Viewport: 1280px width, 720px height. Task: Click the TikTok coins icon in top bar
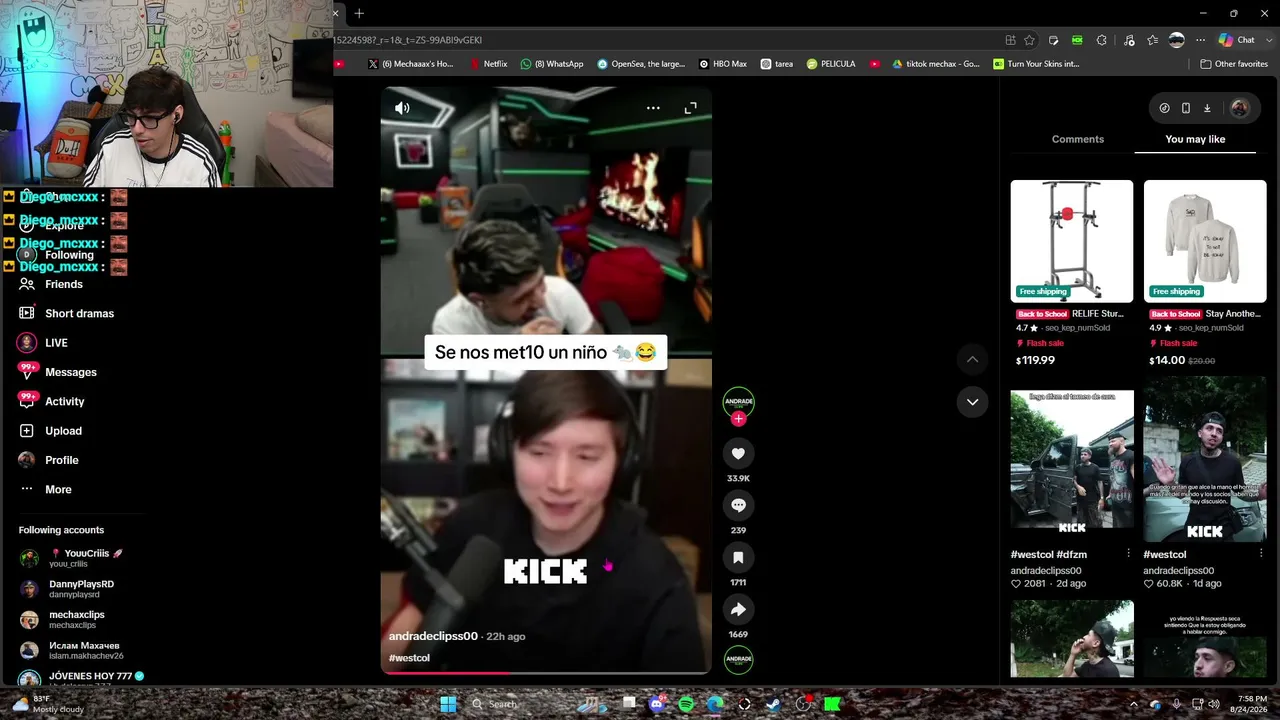click(1164, 108)
